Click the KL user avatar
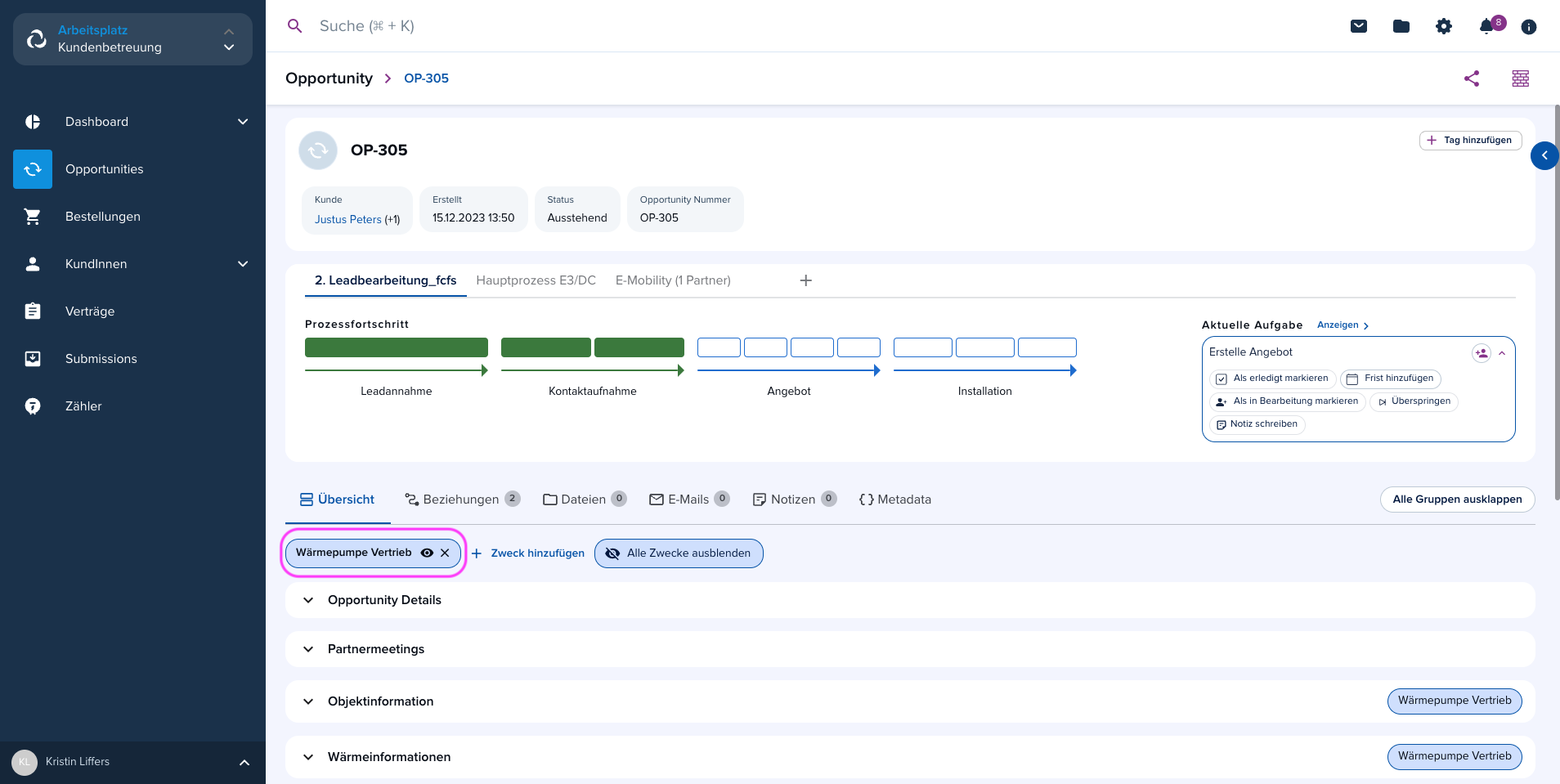Viewport: 1560px width, 784px height. point(25,762)
